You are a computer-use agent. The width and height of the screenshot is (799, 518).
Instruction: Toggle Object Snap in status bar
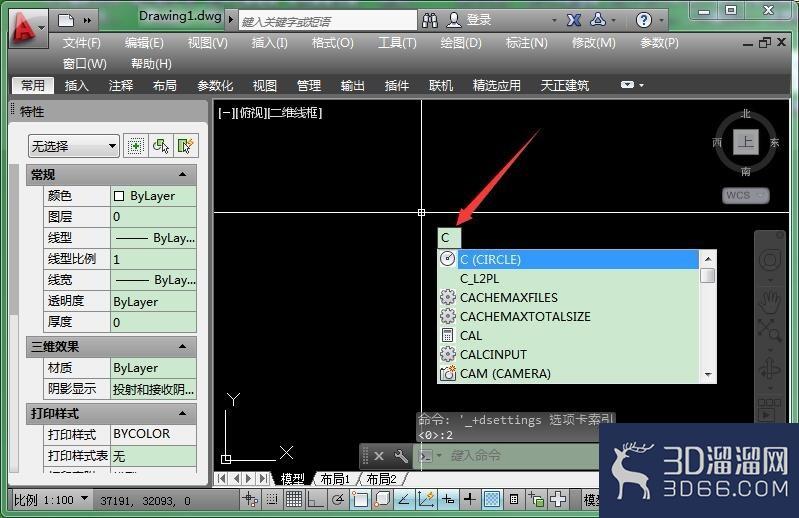tap(360, 499)
